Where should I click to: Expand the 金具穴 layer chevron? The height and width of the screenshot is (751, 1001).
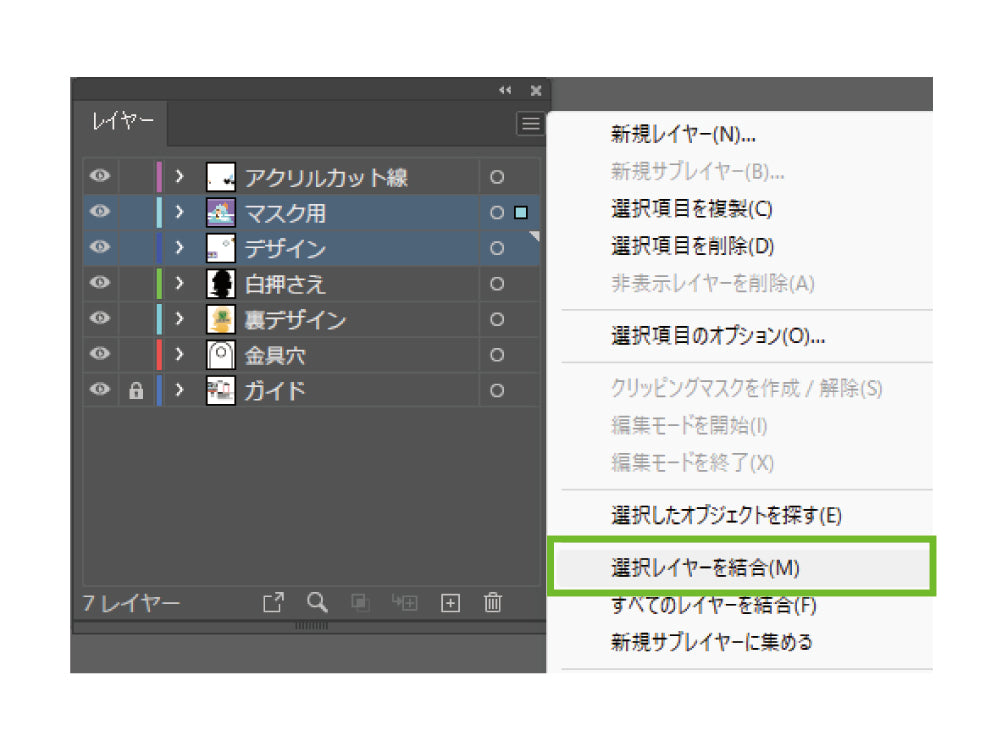click(x=179, y=354)
